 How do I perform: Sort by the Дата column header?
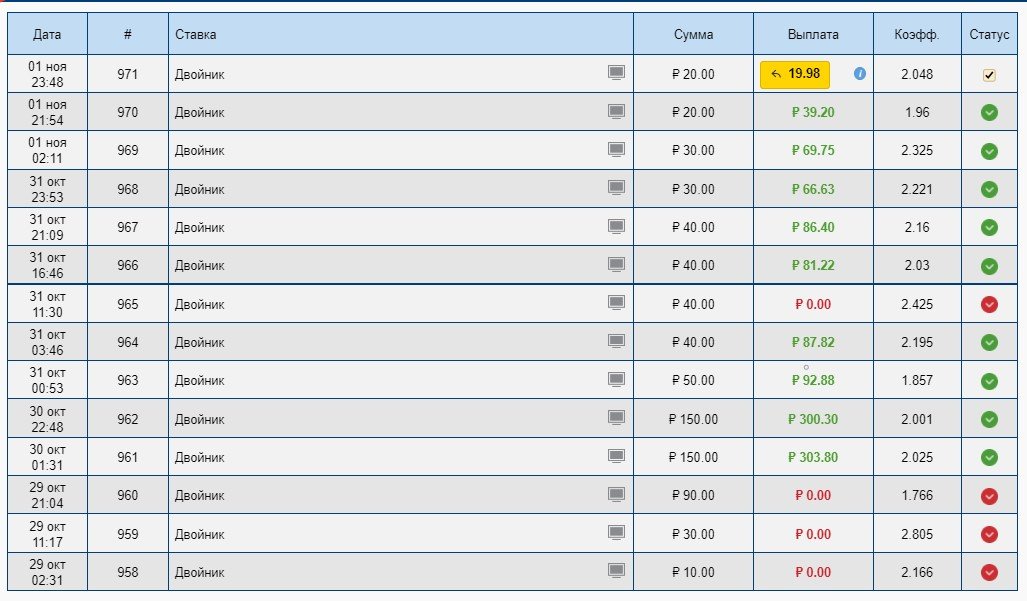47,35
